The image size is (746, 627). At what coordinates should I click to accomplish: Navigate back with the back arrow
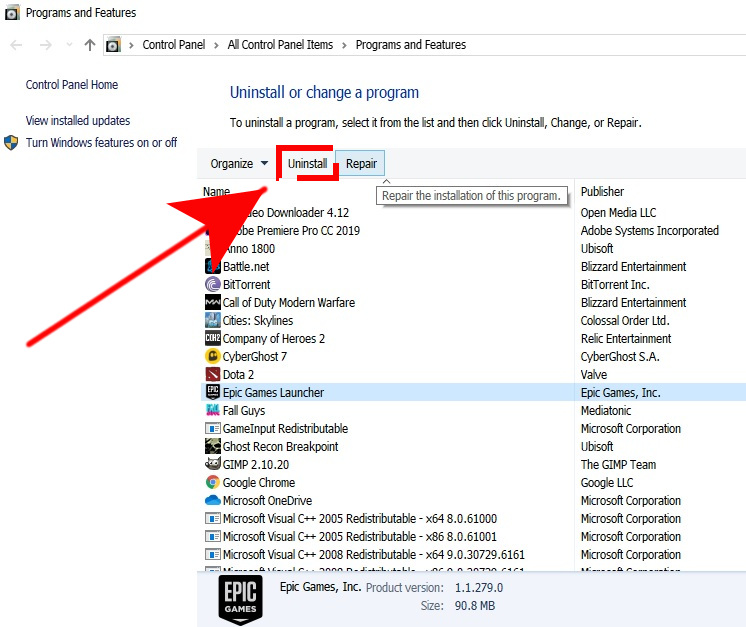tap(16, 45)
